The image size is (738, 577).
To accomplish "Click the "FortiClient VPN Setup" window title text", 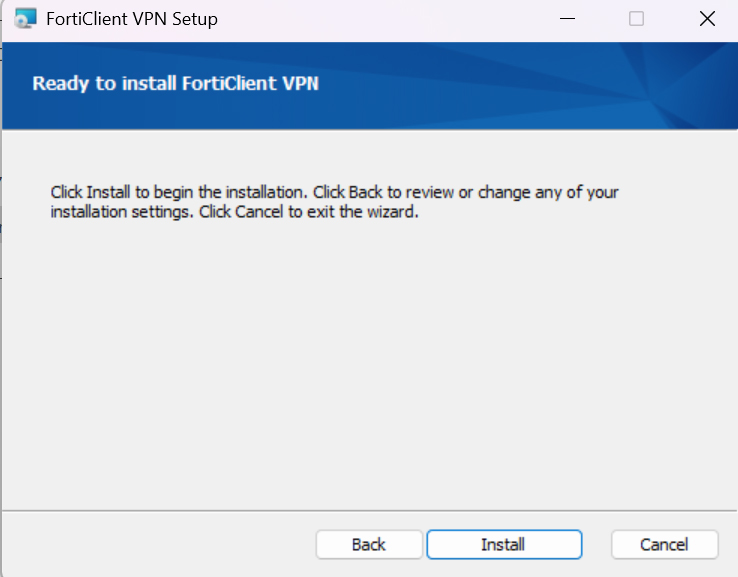I will tap(132, 19).
